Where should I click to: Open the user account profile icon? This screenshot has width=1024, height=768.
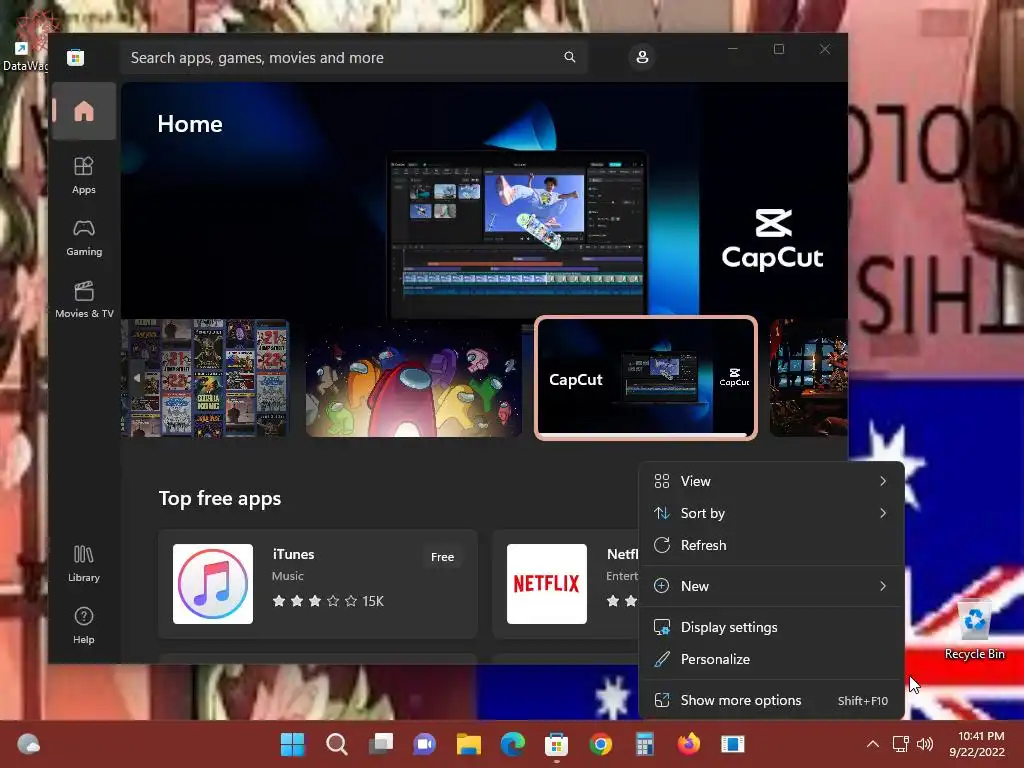[x=642, y=57]
